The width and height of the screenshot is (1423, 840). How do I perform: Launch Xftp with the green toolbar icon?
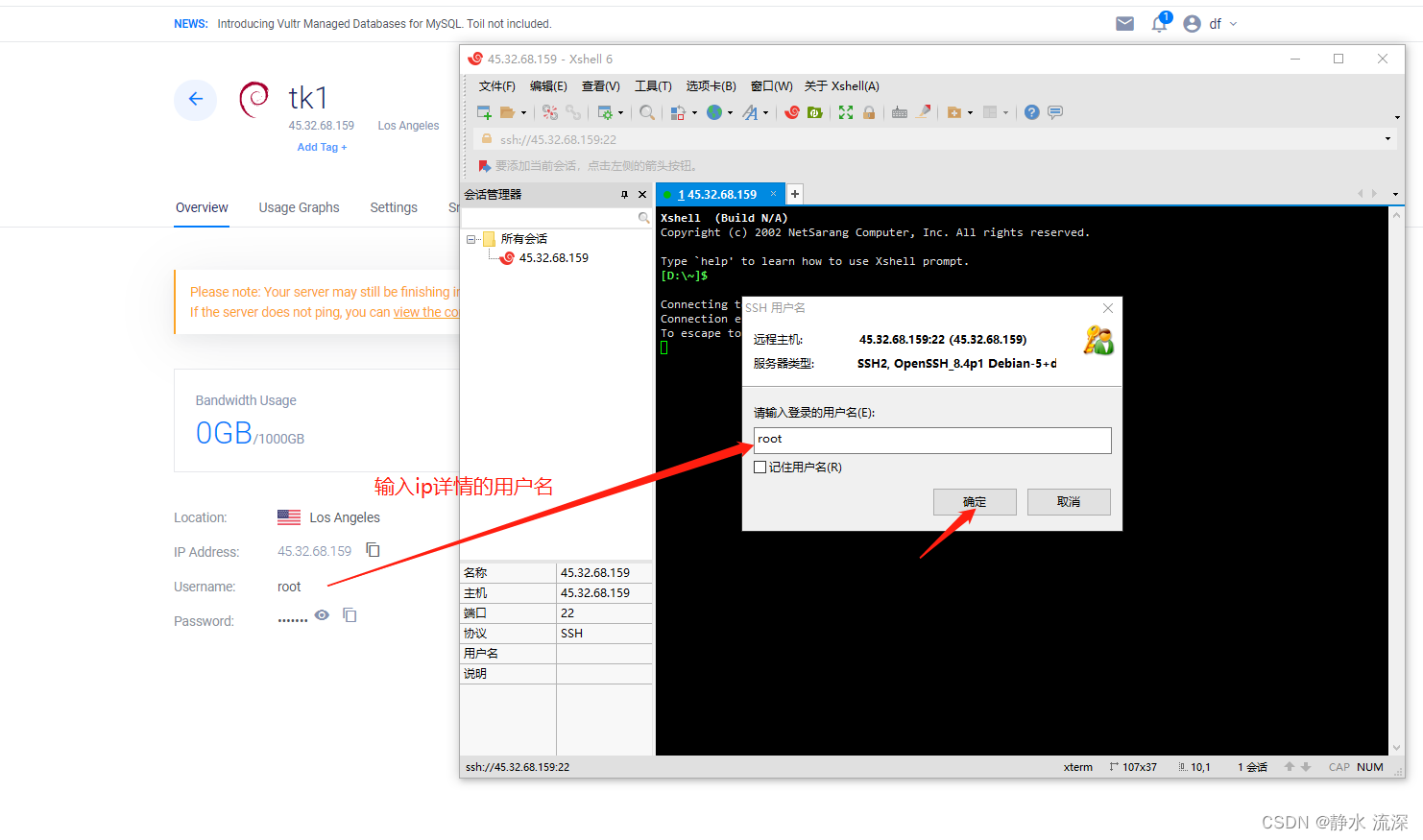pyautogui.click(x=815, y=112)
